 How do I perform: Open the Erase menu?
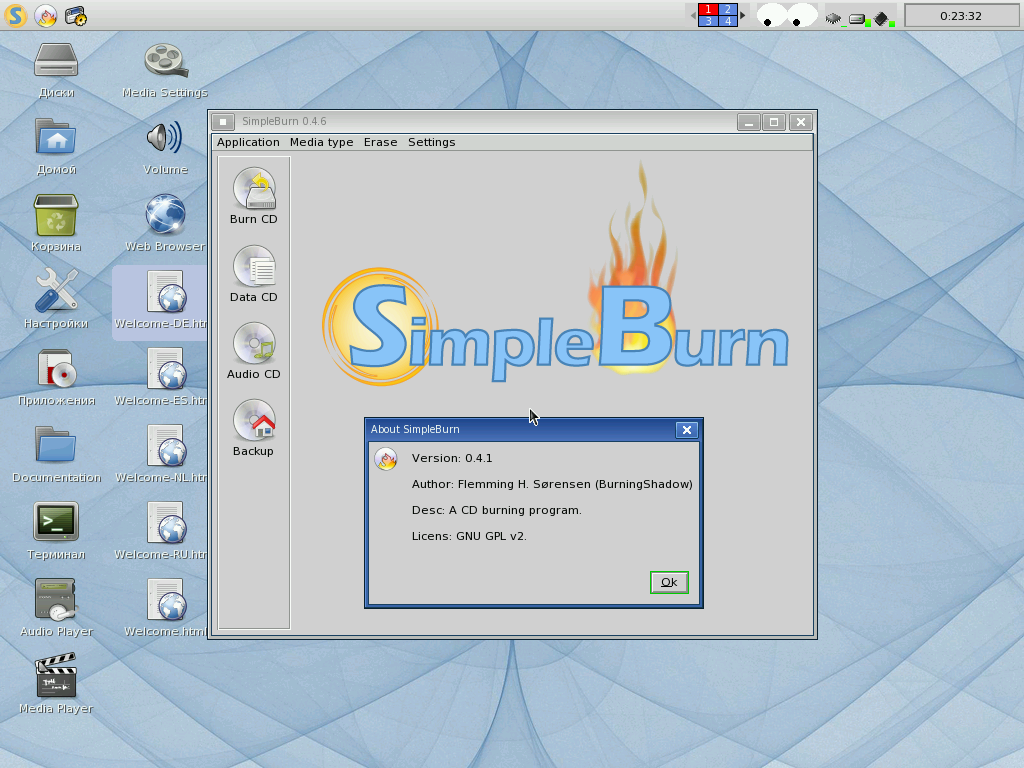[x=380, y=142]
